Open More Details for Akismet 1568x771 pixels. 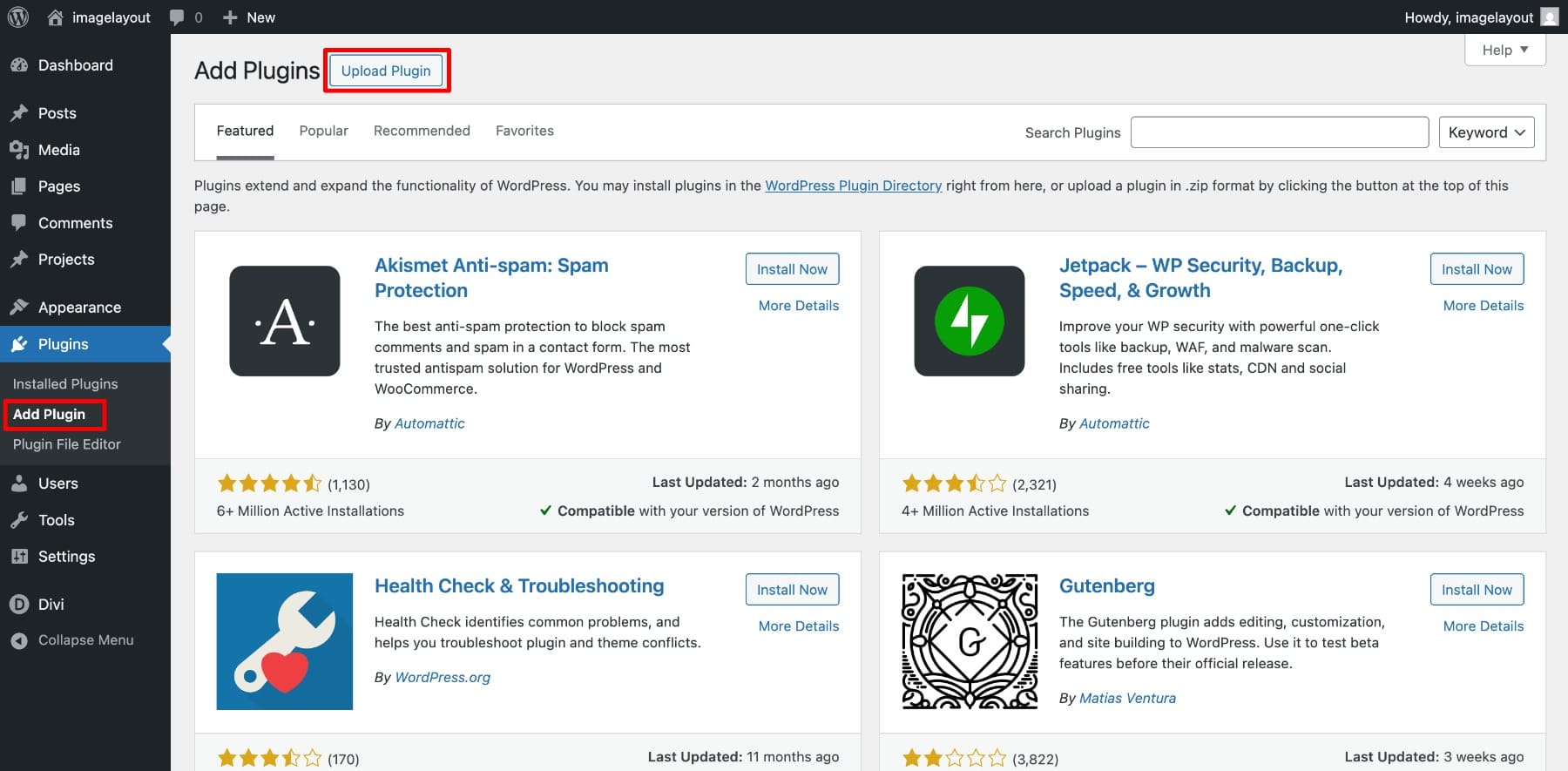799,306
